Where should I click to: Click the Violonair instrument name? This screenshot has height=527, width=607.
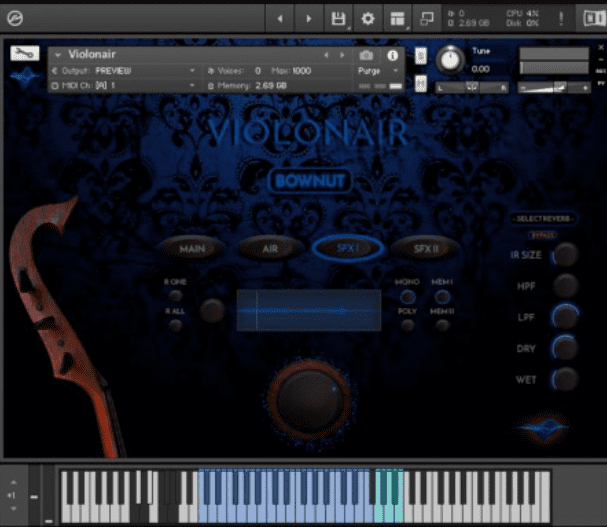(92, 54)
